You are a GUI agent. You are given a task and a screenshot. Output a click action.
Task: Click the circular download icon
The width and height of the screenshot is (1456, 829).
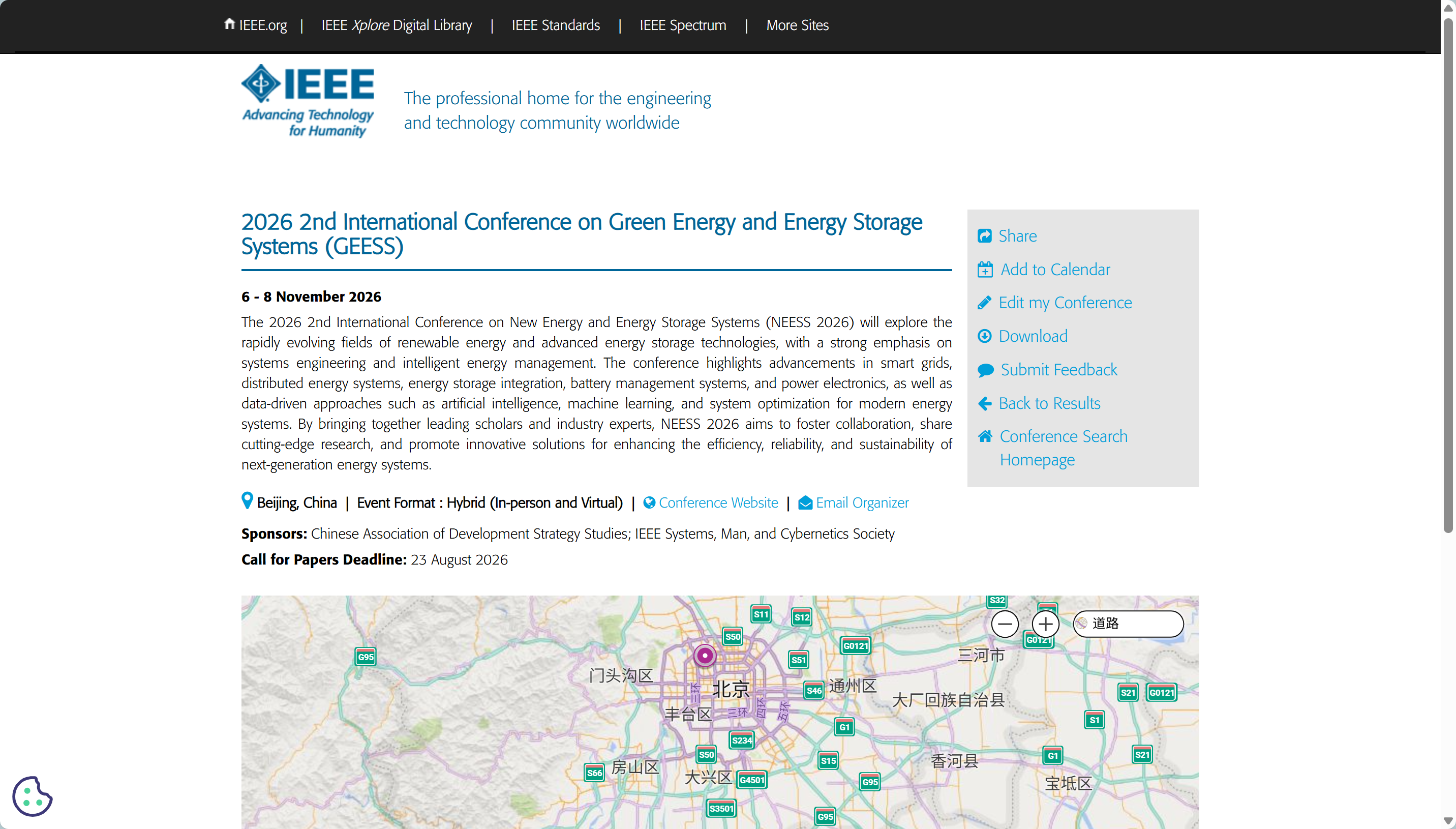pos(984,336)
